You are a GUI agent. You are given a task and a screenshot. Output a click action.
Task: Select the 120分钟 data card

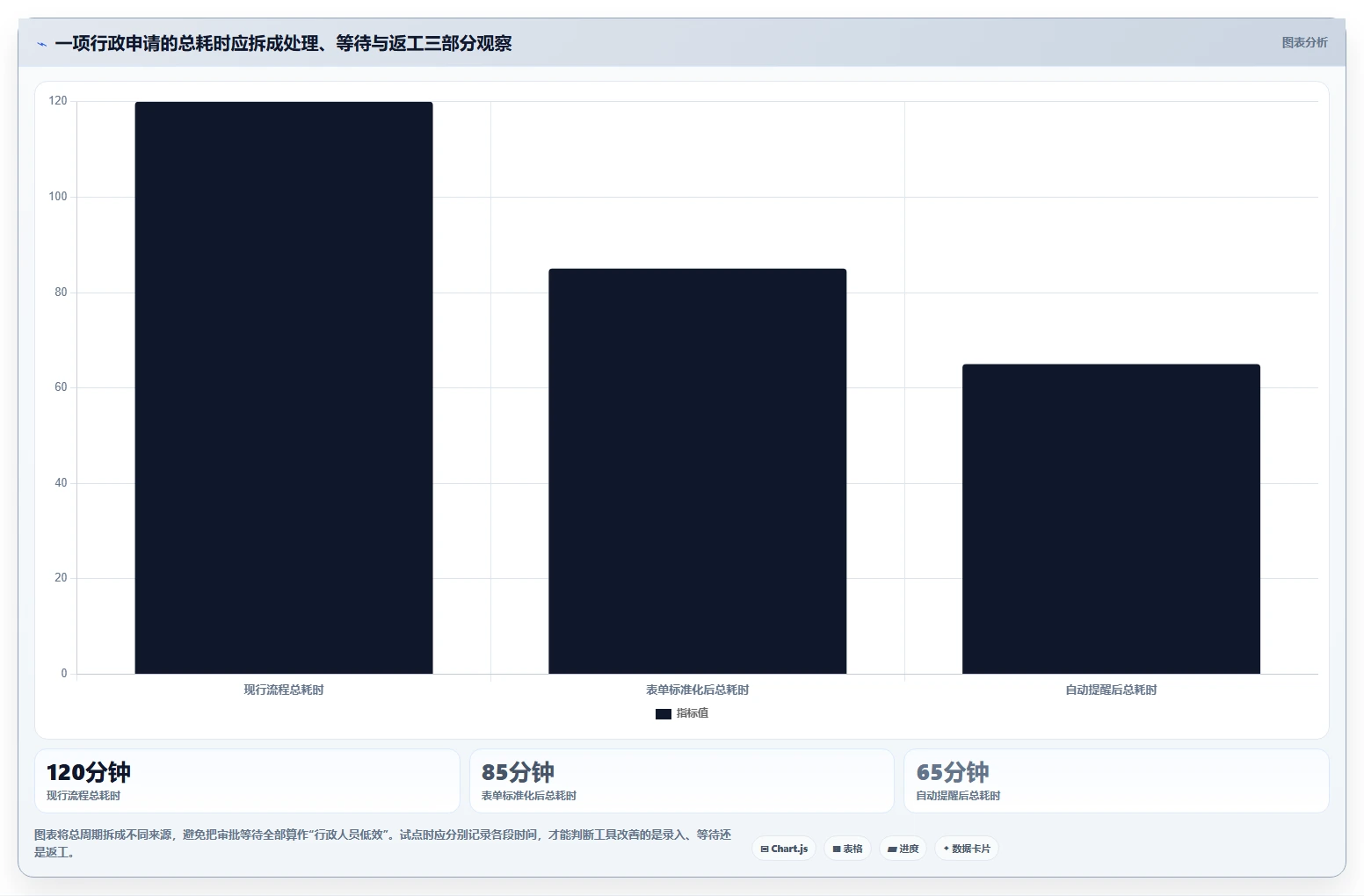coord(247,781)
